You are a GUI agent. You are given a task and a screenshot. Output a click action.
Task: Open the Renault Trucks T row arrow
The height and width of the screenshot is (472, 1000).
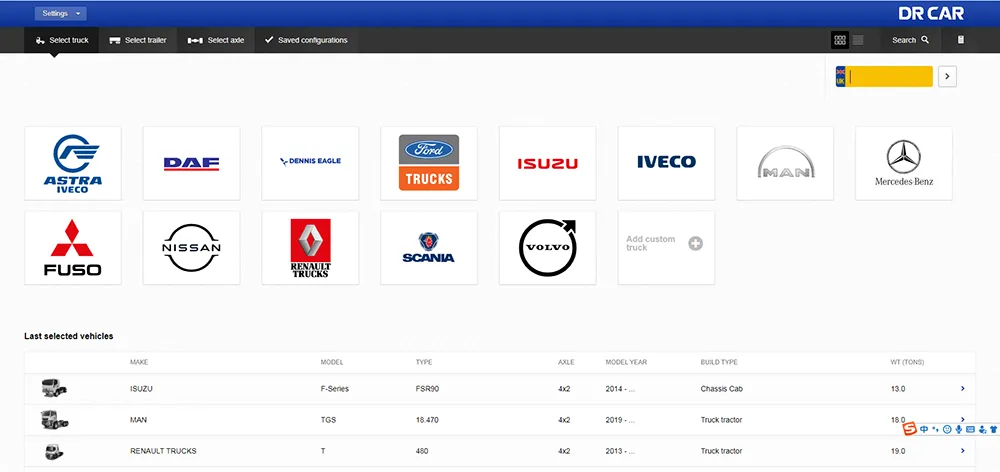click(x=962, y=451)
